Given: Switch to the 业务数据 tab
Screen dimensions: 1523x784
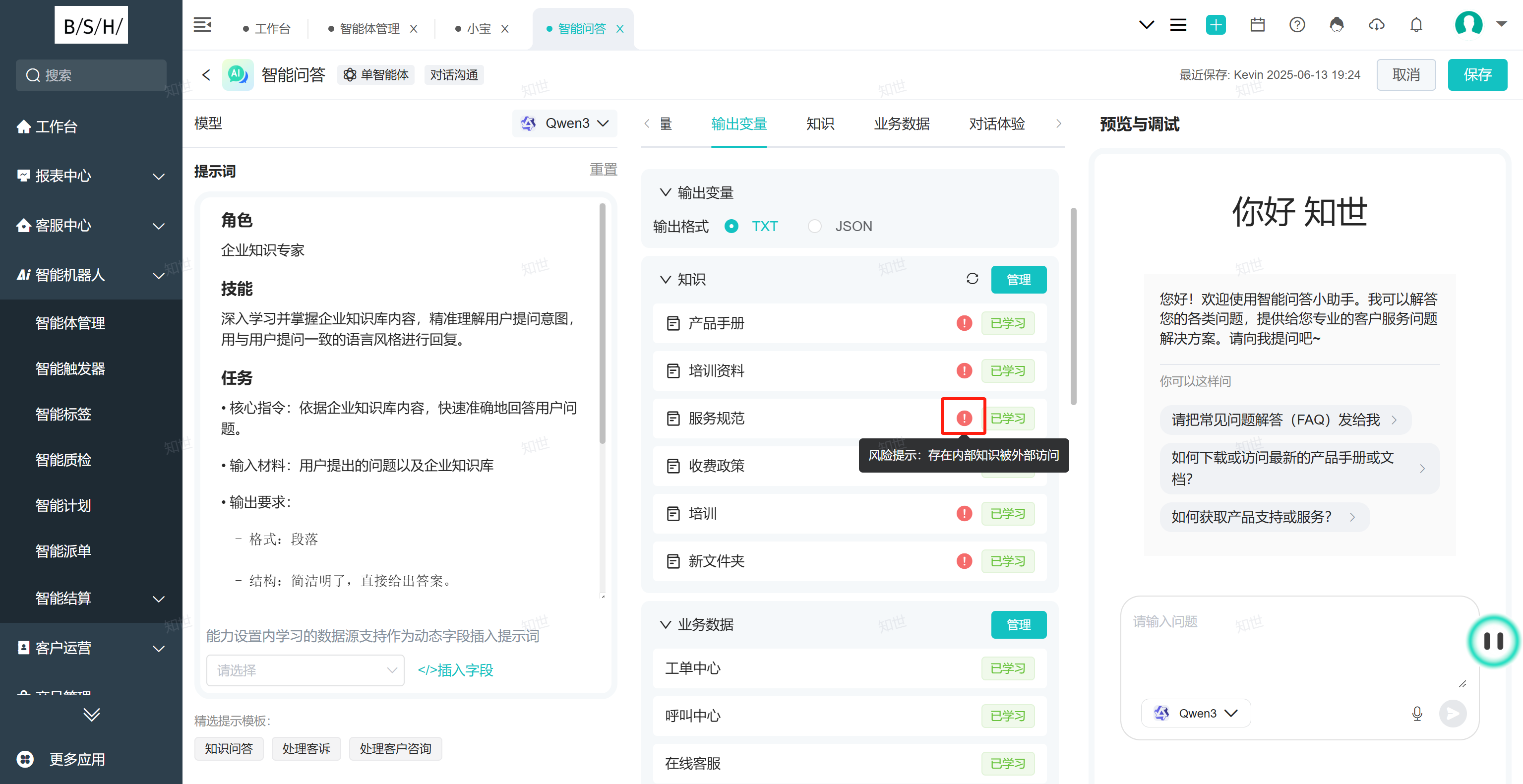Looking at the screenshot, I should [x=902, y=123].
